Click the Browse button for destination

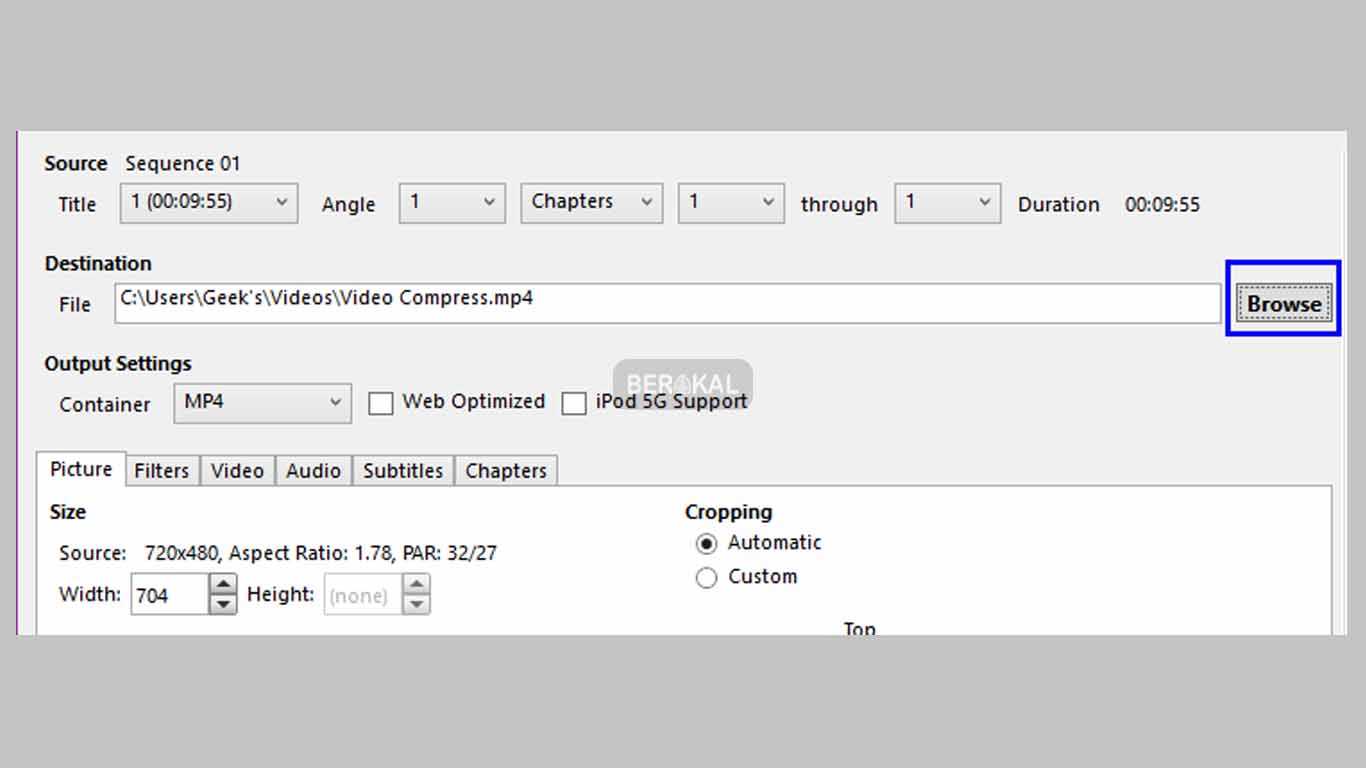(x=1283, y=304)
